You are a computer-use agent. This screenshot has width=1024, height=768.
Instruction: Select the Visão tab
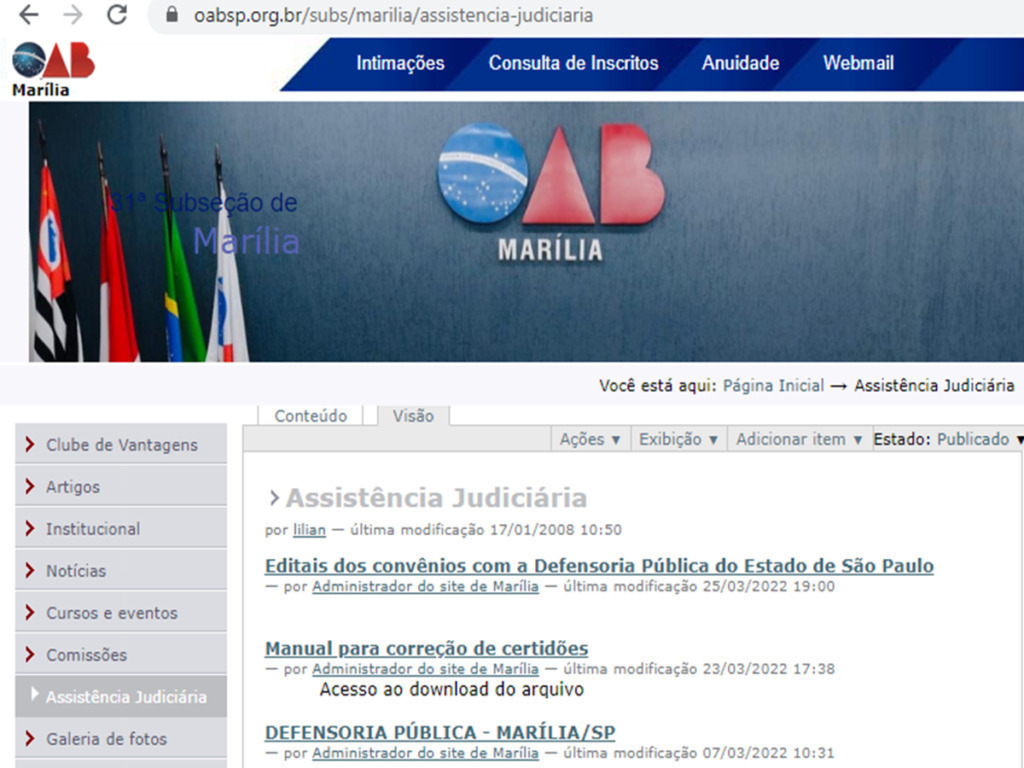413,415
